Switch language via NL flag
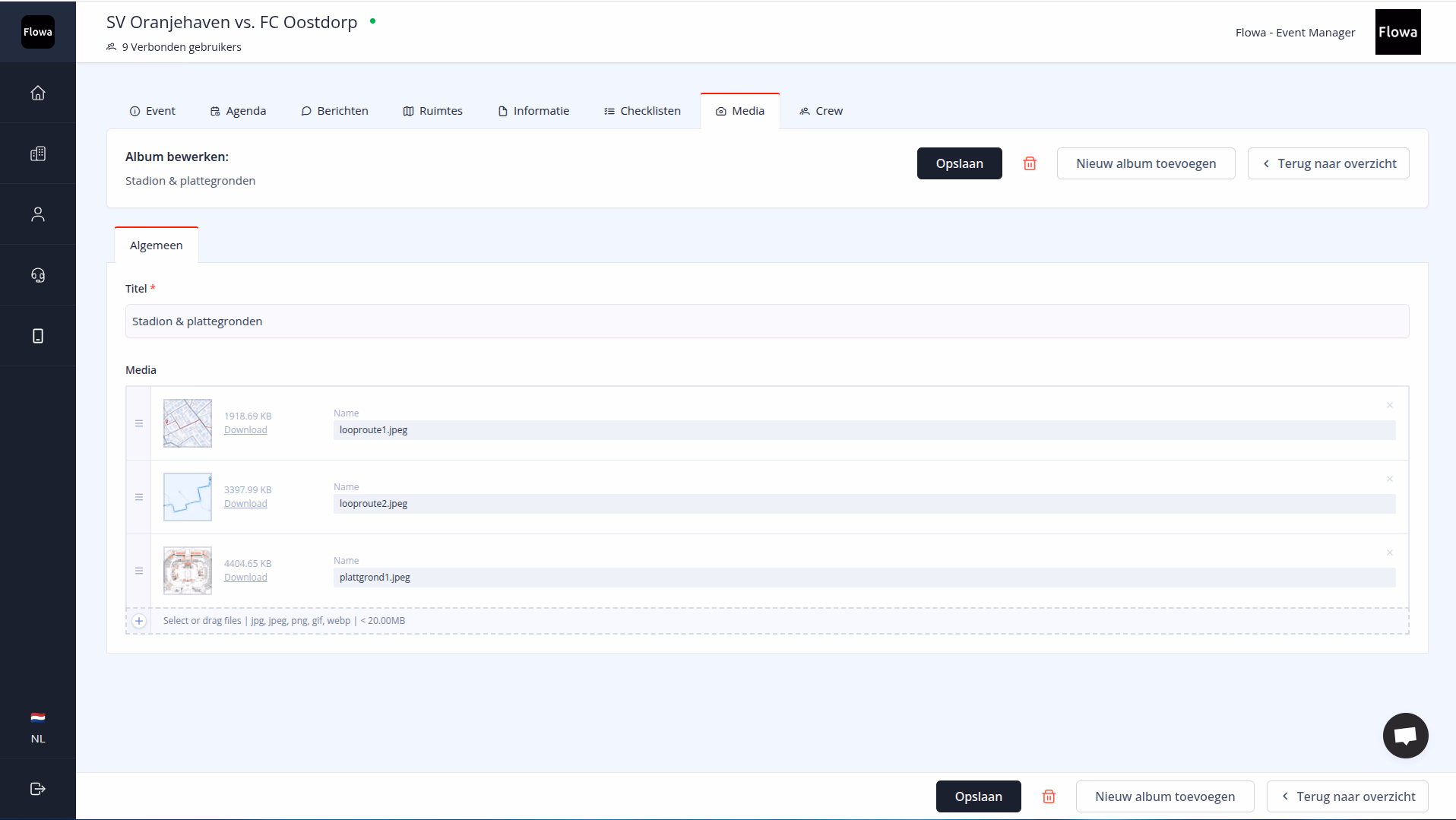 point(38,727)
